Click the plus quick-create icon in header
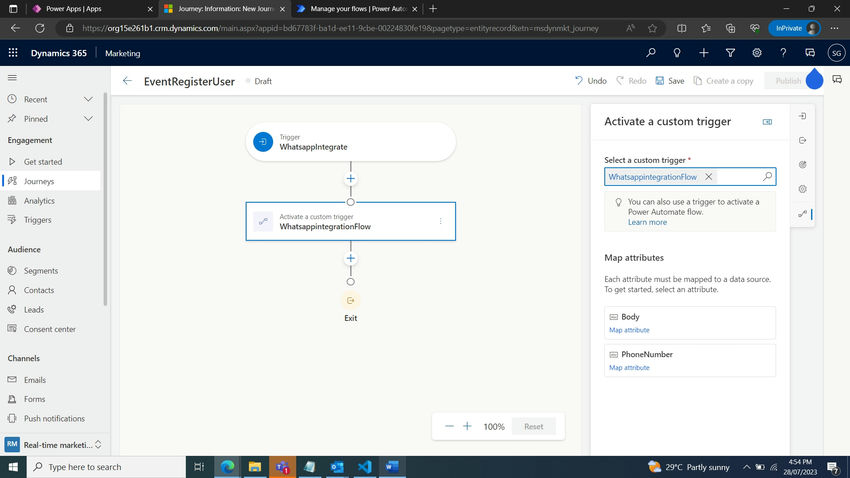This screenshot has width=850, height=478. (x=704, y=53)
